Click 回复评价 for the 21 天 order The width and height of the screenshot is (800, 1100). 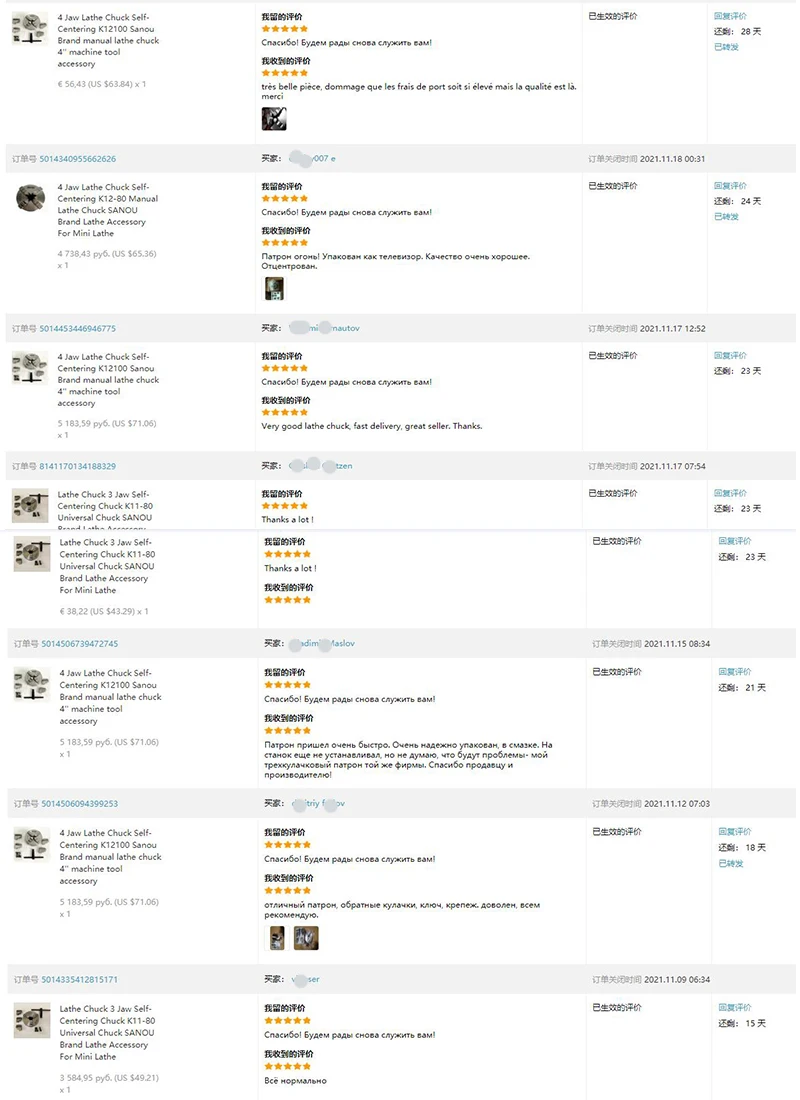734,672
